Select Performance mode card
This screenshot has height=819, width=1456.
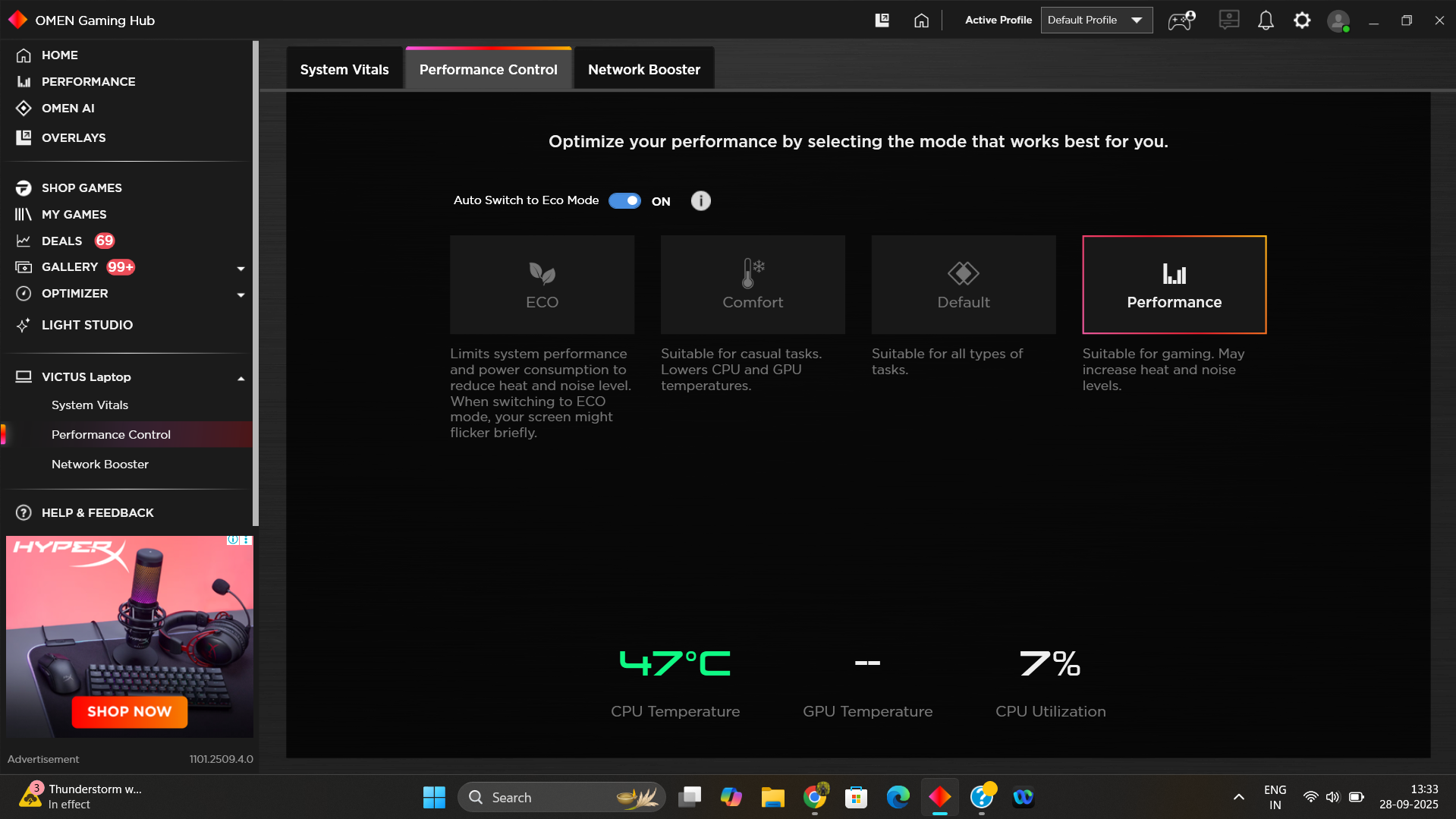[1175, 285]
